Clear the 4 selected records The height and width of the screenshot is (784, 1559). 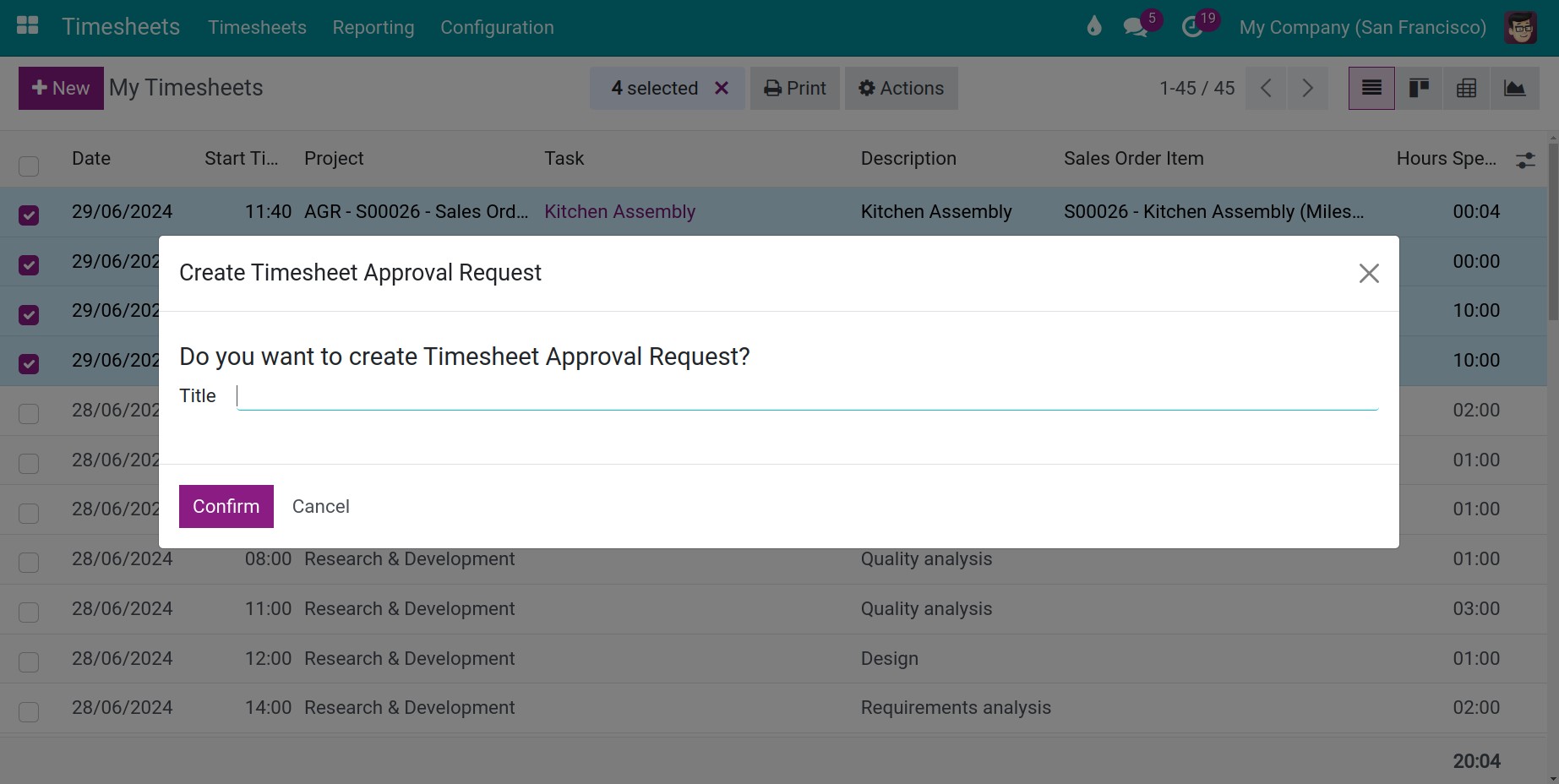pyautogui.click(x=722, y=88)
